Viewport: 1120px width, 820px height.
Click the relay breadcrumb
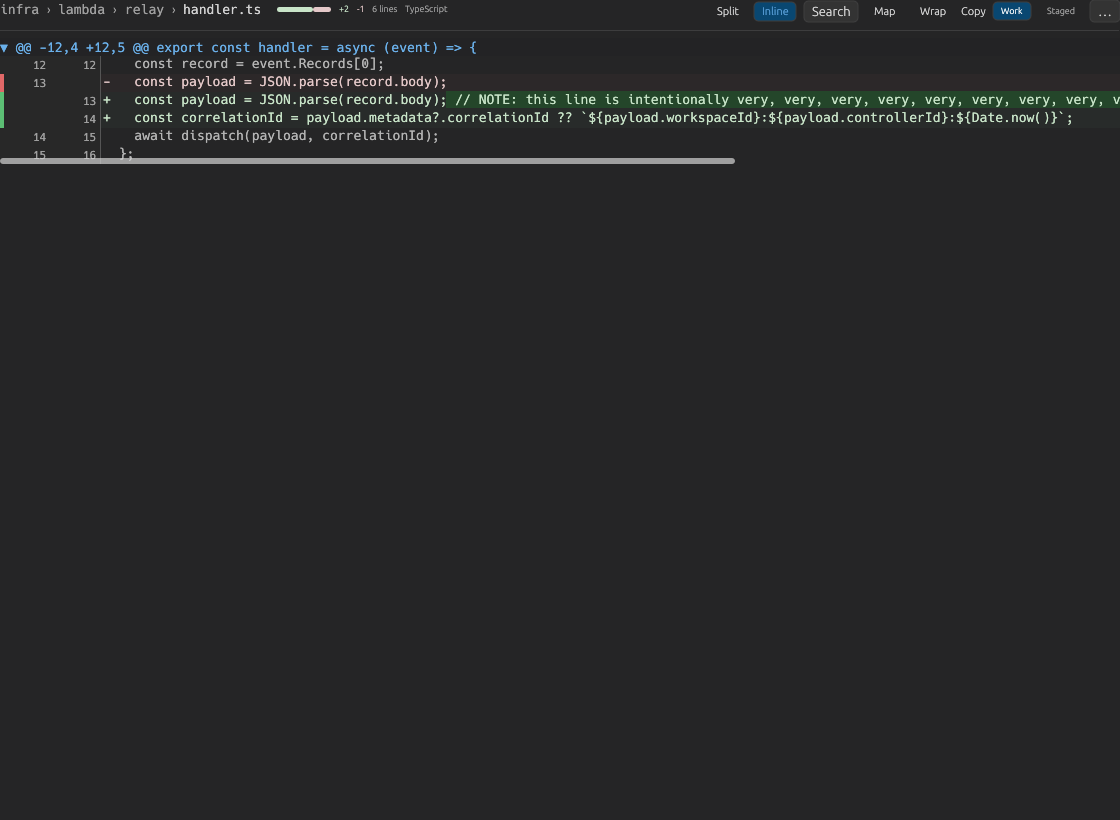(144, 9)
